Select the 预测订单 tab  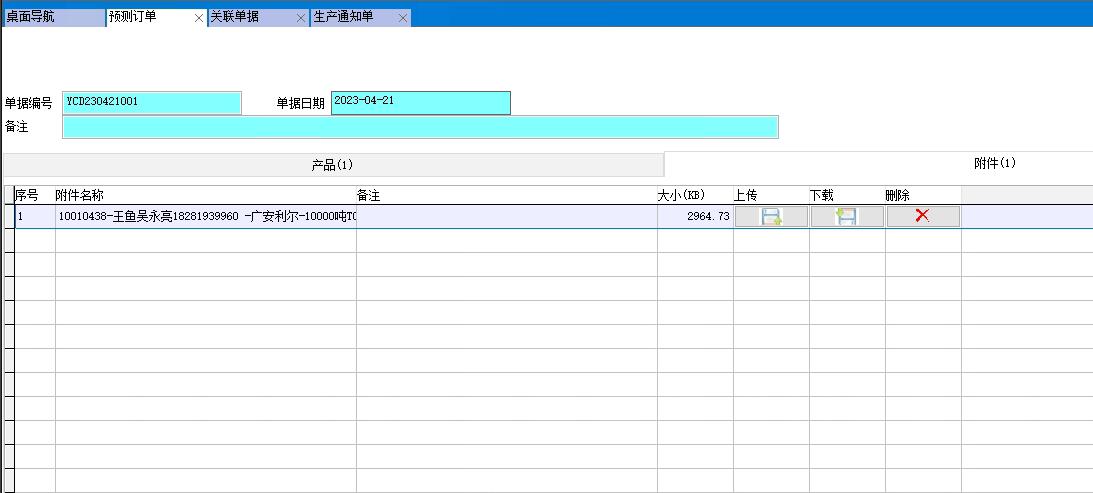[x=148, y=17]
